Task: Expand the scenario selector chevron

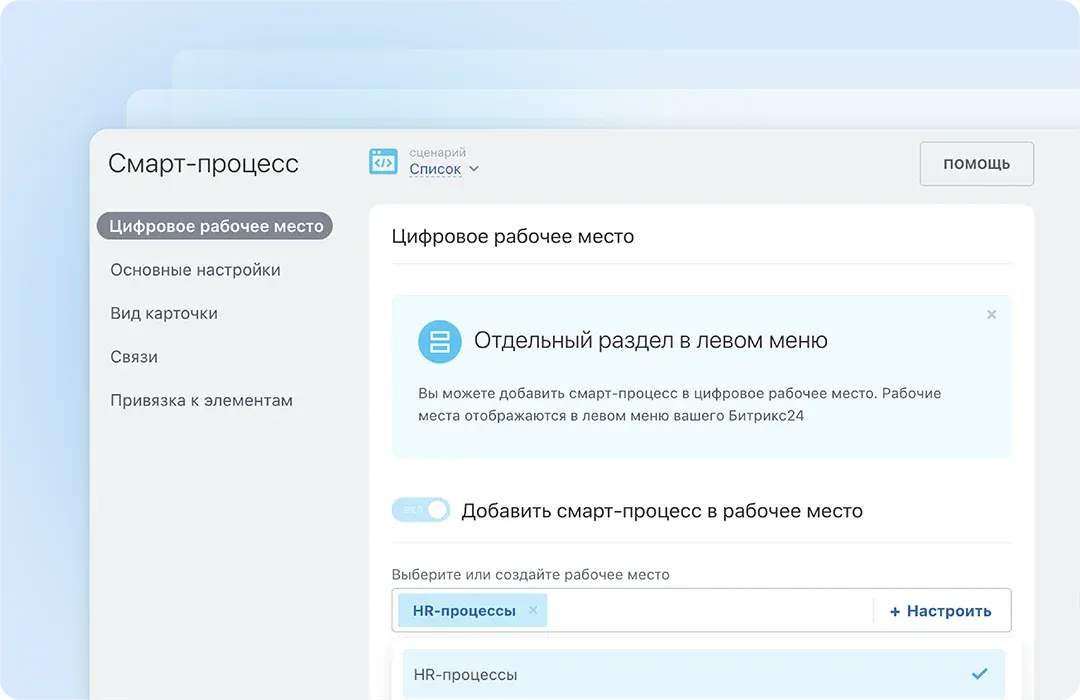Action: [474, 169]
